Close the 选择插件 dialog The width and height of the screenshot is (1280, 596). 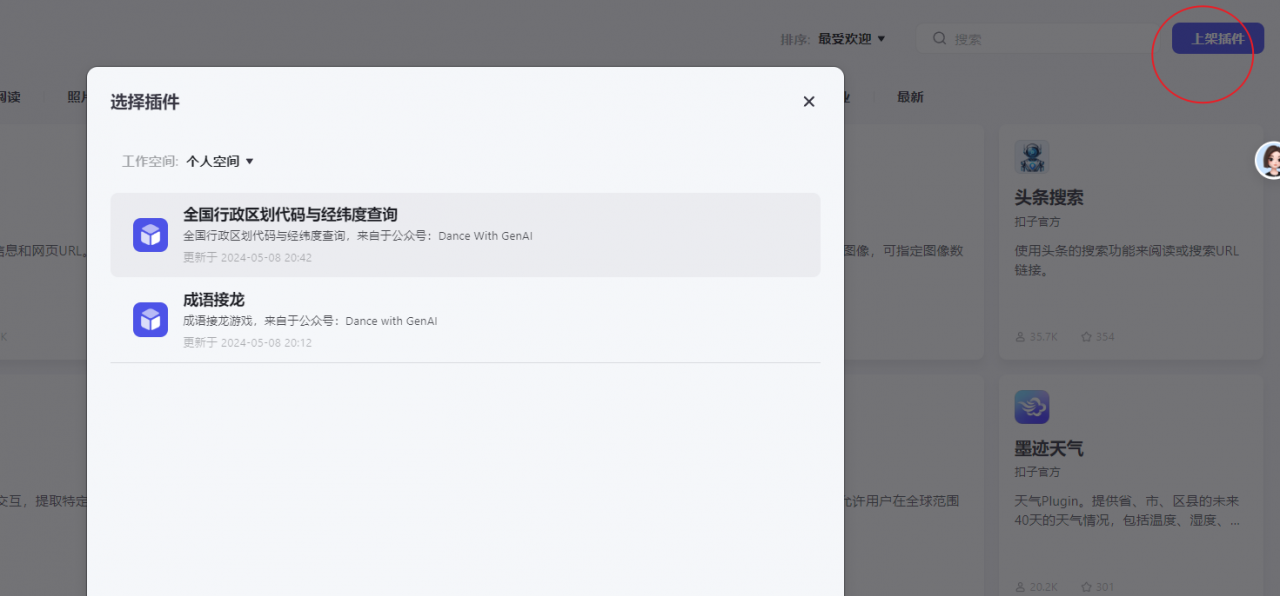(x=809, y=101)
